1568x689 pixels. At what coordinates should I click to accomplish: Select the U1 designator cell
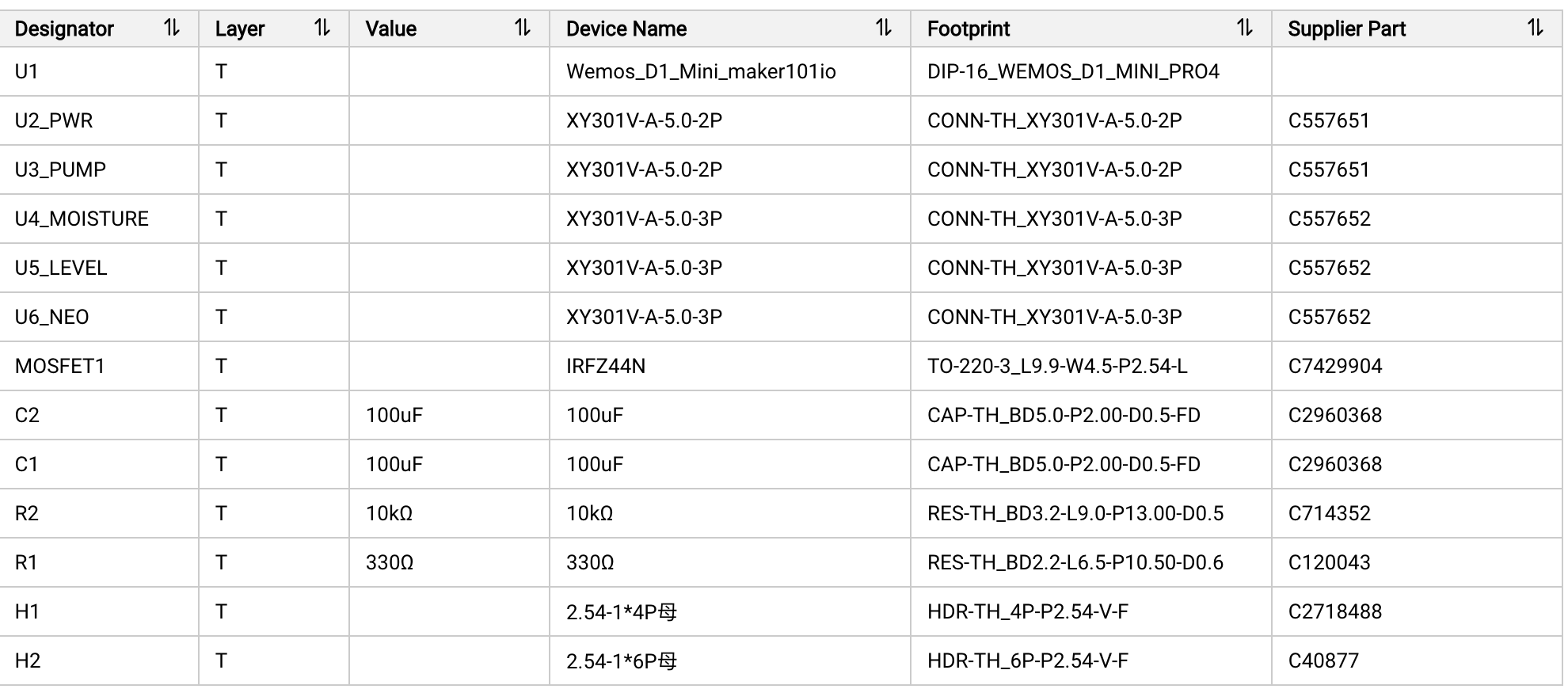pyautogui.click(x=27, y=72)
